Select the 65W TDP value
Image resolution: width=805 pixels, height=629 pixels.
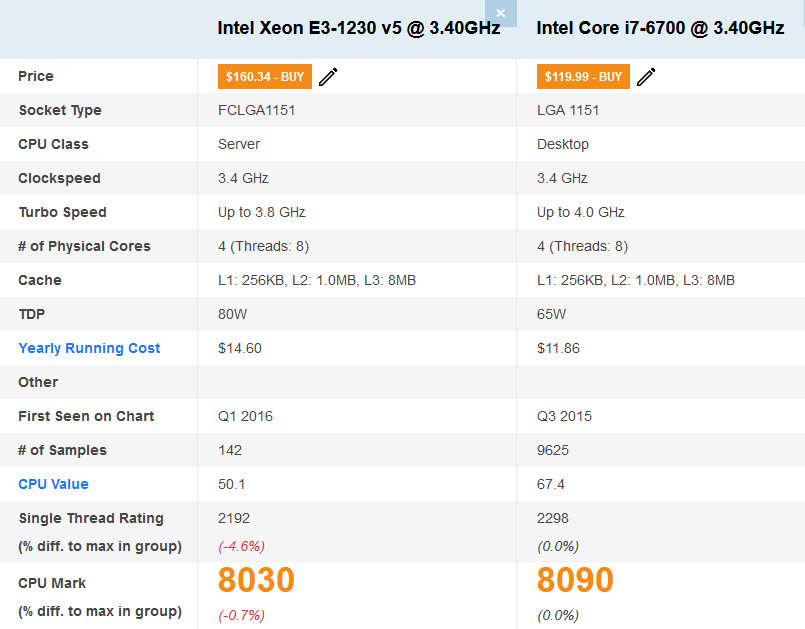551,314
